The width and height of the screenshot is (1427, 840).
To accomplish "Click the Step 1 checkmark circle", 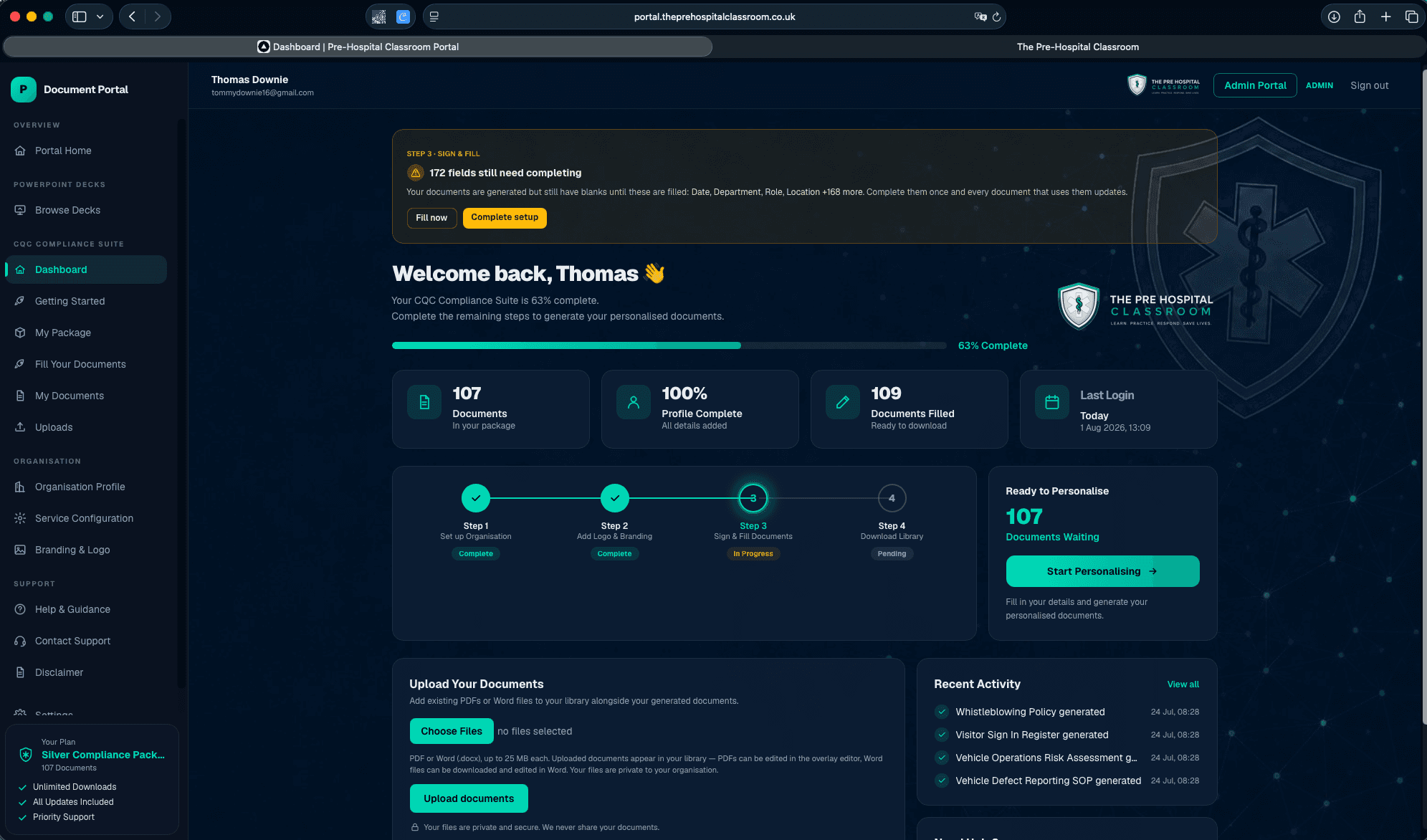I will tap(476, 498).
